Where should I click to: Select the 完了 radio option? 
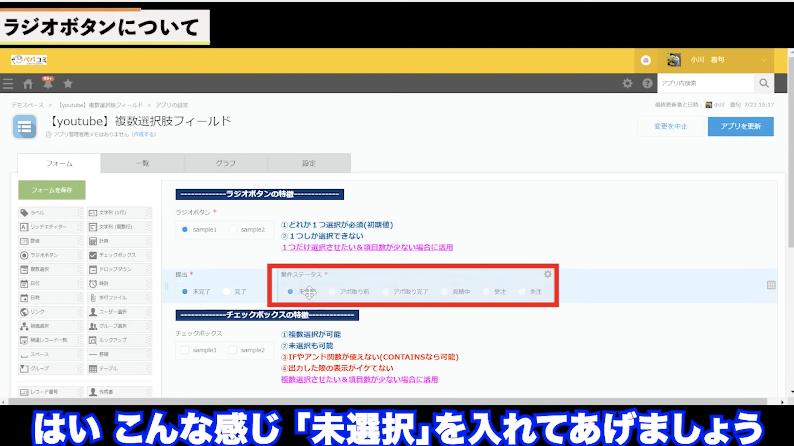tap(227, 291)
